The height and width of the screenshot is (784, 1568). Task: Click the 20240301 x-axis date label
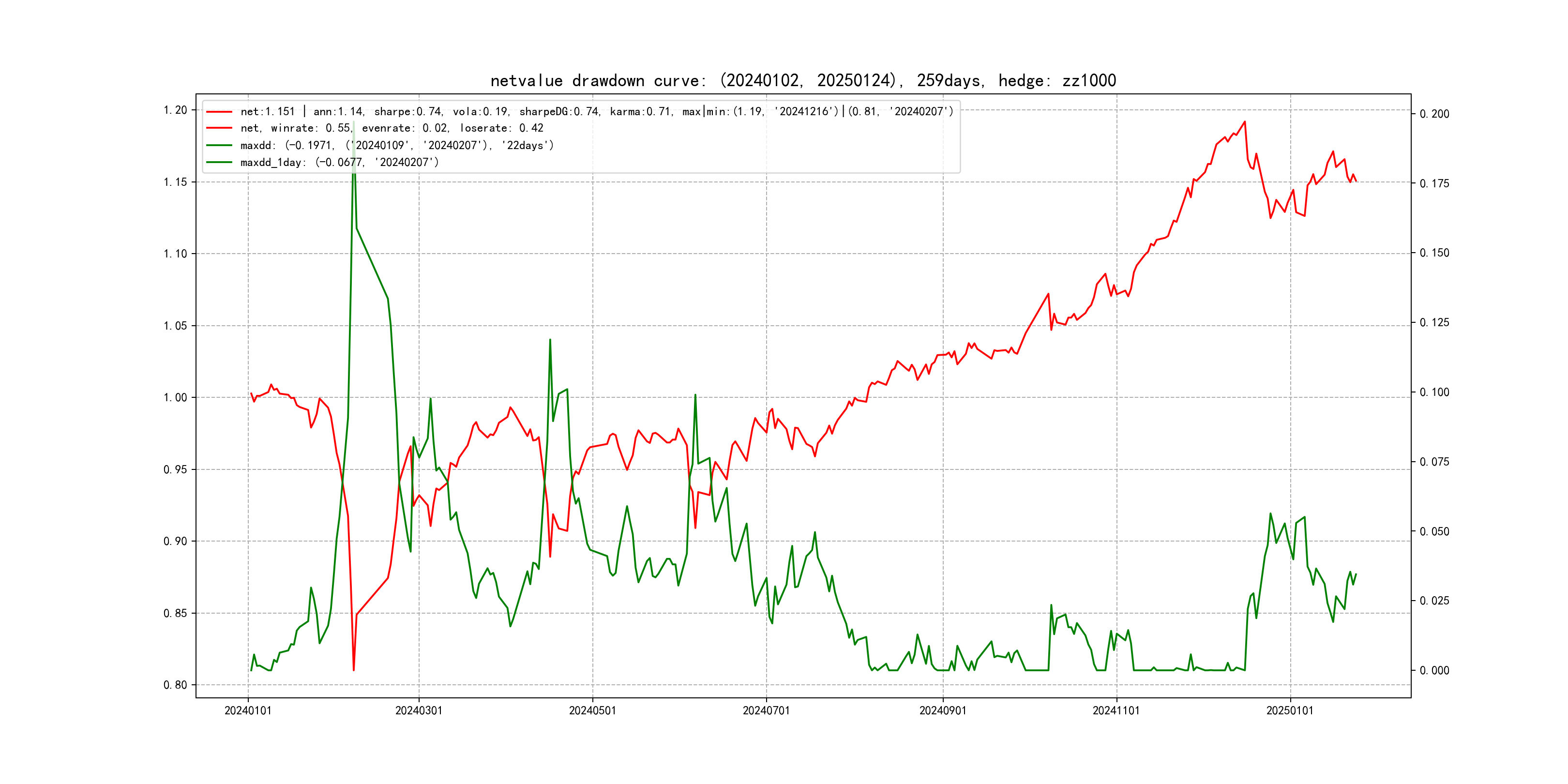(x=419, y=710)
